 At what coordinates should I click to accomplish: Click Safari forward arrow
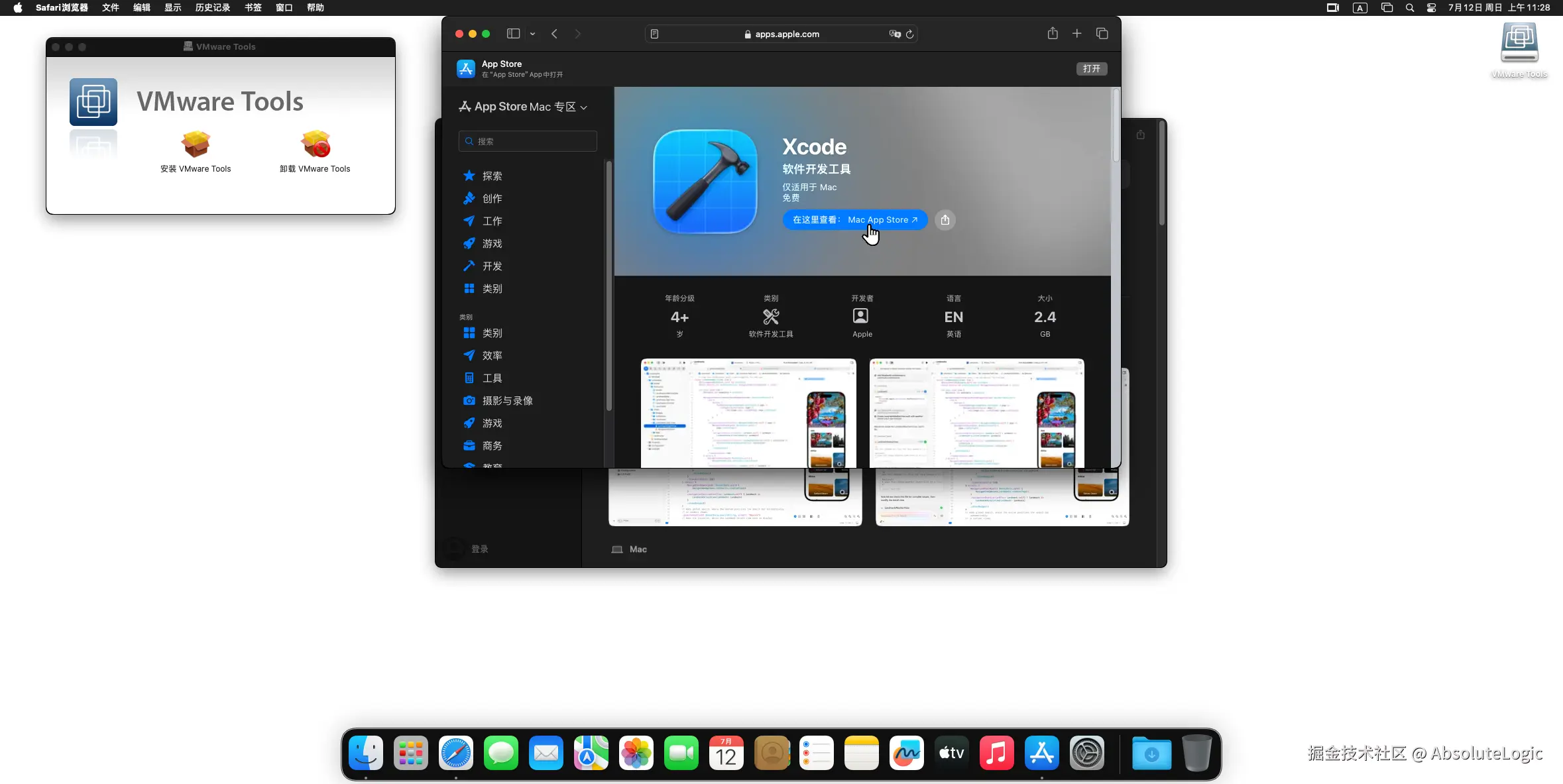(577, 34)
